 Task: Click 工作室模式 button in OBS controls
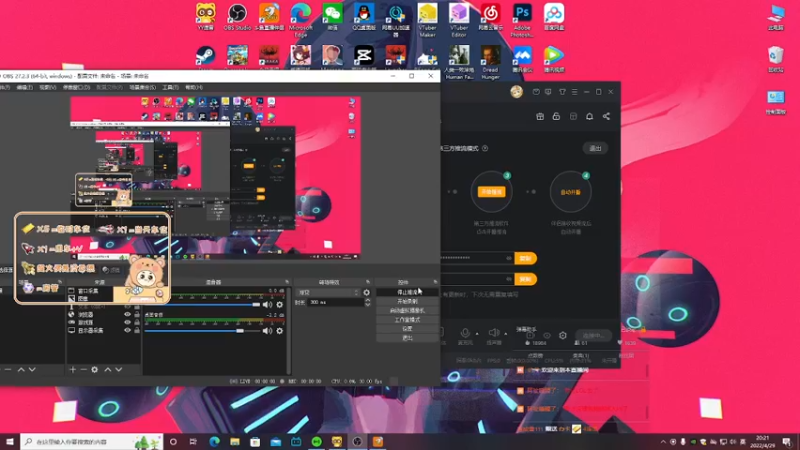coord(407,320)
